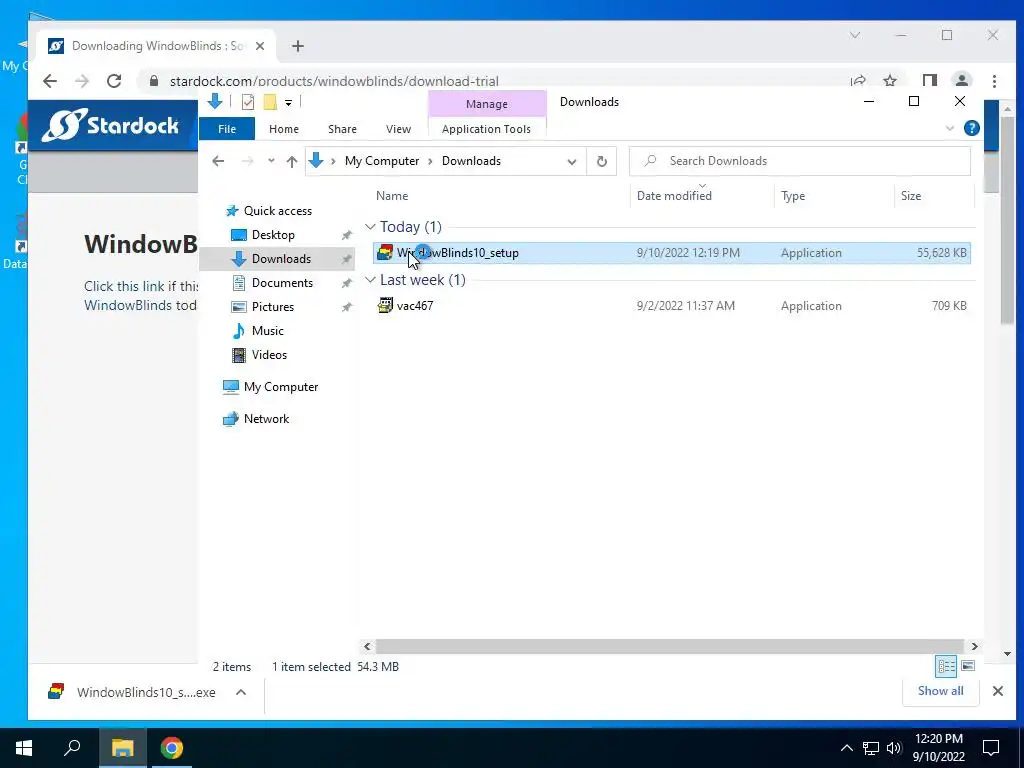Viewport: 1024px width, 768px height.
Task: Sort by the Name column header
Action: pyautogui.click(x=392, y=195)
